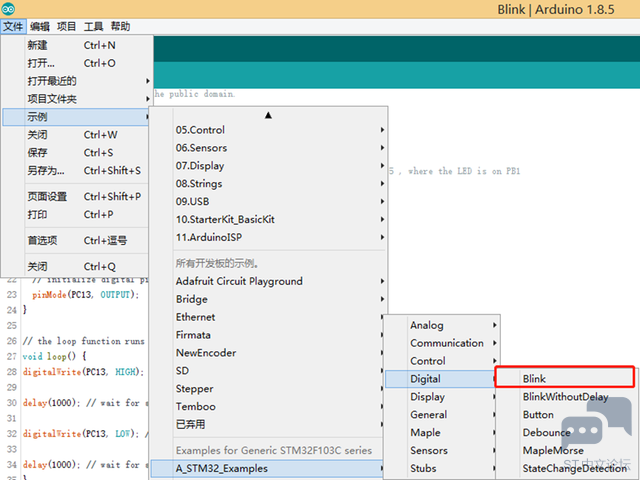
Task: Expand the 05.Control examples
Action: (x=268, y=130)
